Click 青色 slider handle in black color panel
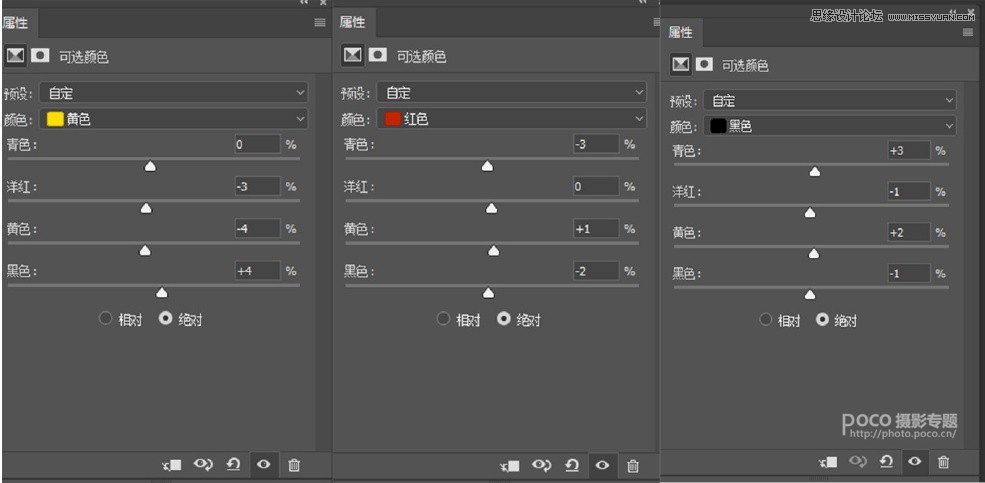 815,171
